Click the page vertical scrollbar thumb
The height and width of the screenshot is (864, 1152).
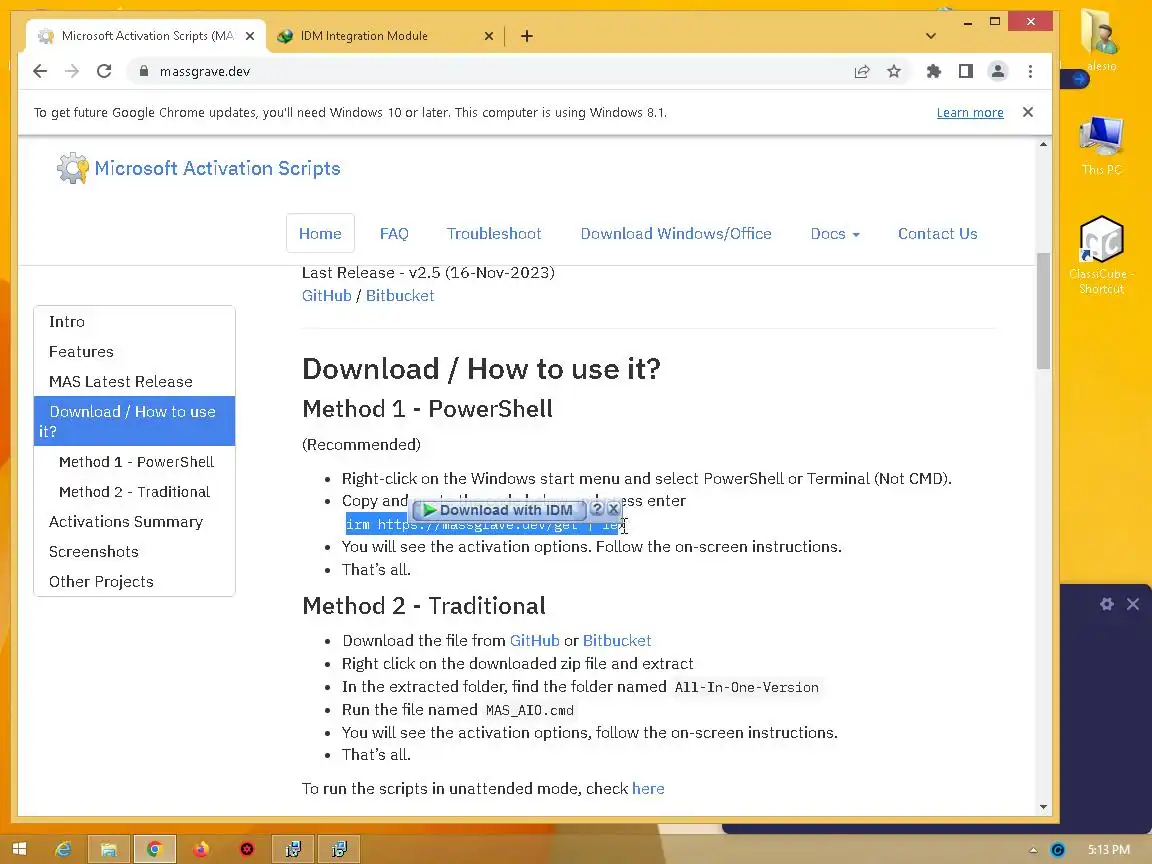click(1043, 311)
